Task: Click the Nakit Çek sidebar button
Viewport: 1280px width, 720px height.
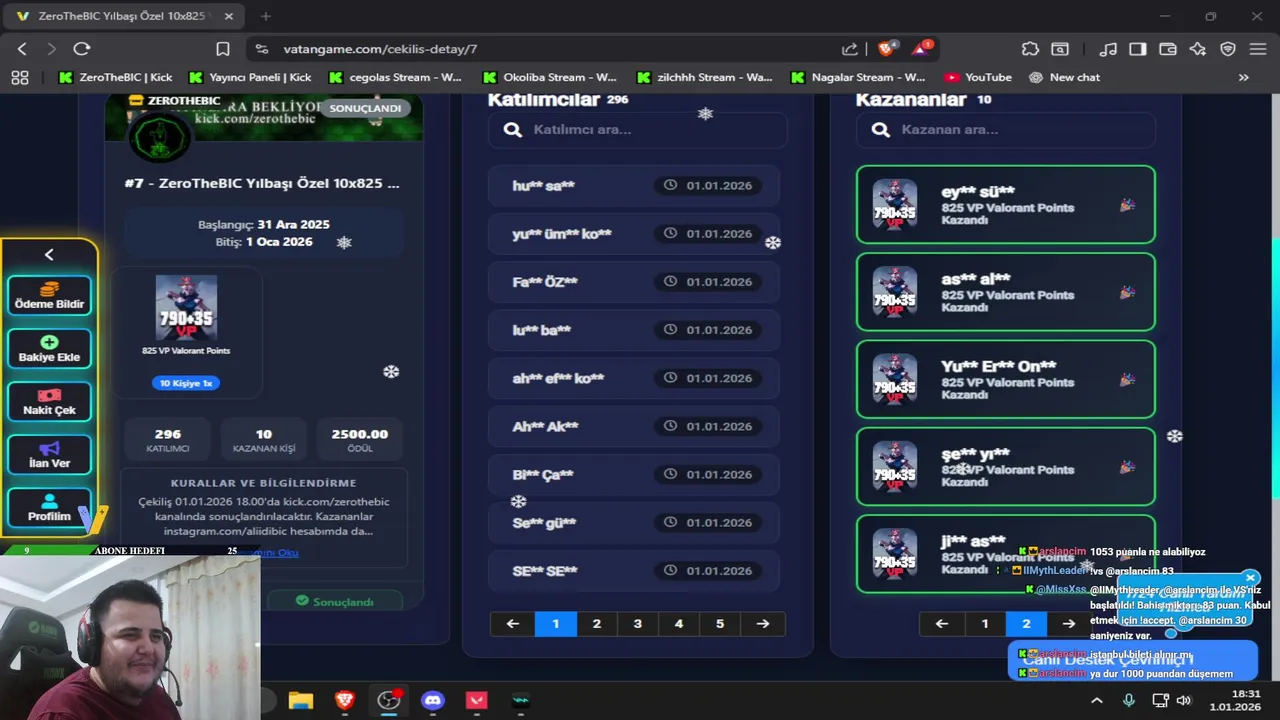Action: (49, 401)
